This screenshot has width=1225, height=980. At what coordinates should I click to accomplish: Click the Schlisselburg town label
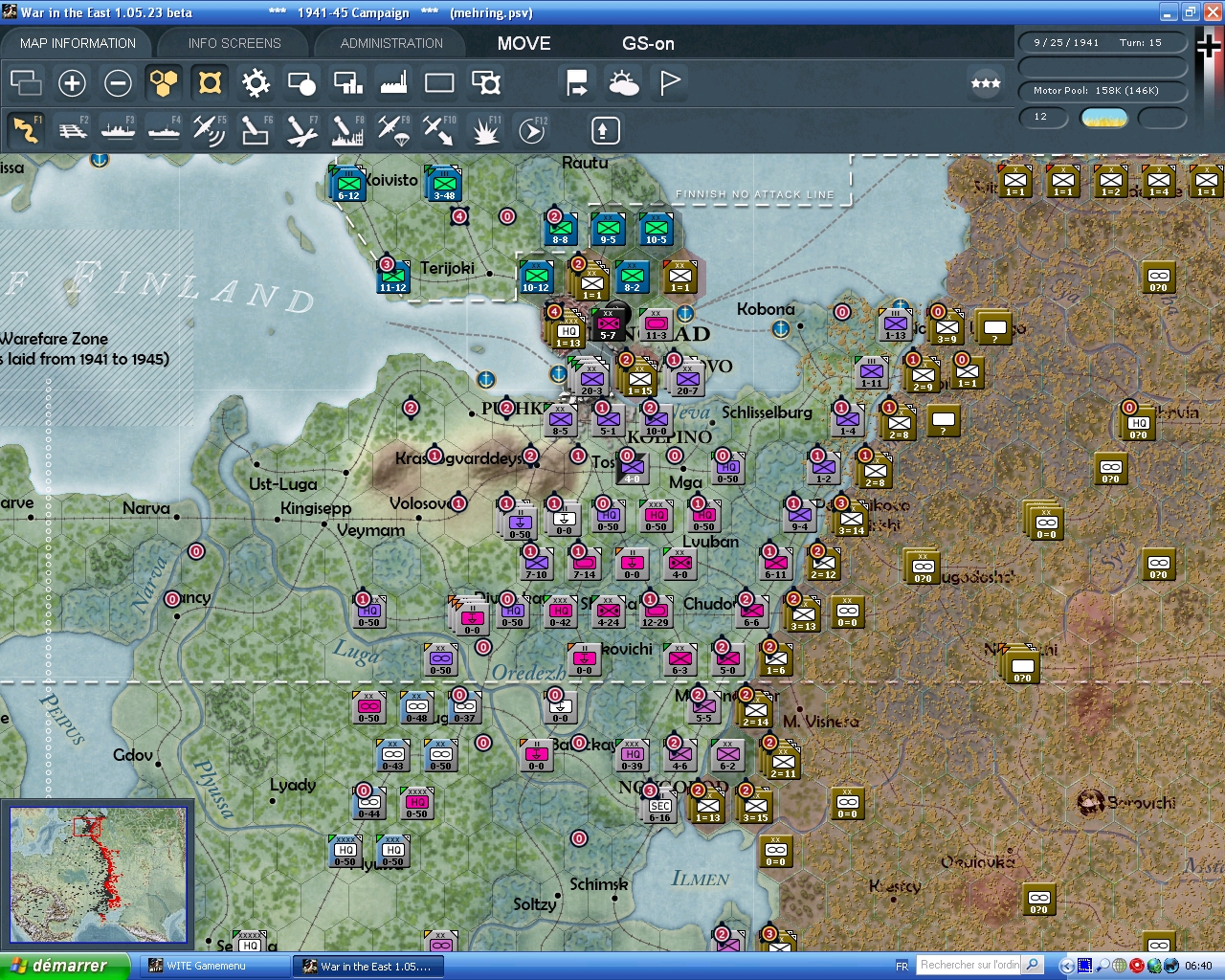click(767, 412)
